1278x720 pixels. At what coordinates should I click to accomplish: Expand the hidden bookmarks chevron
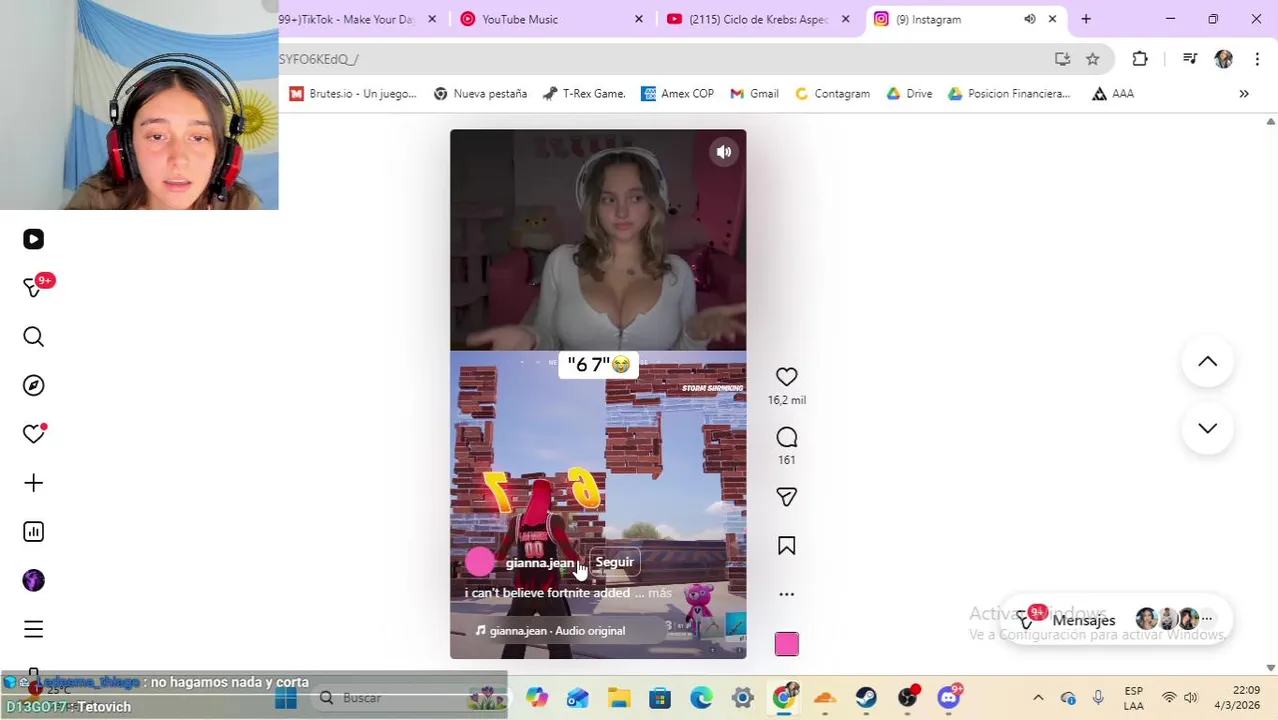pyautogui.click(x=1244, y=93)
